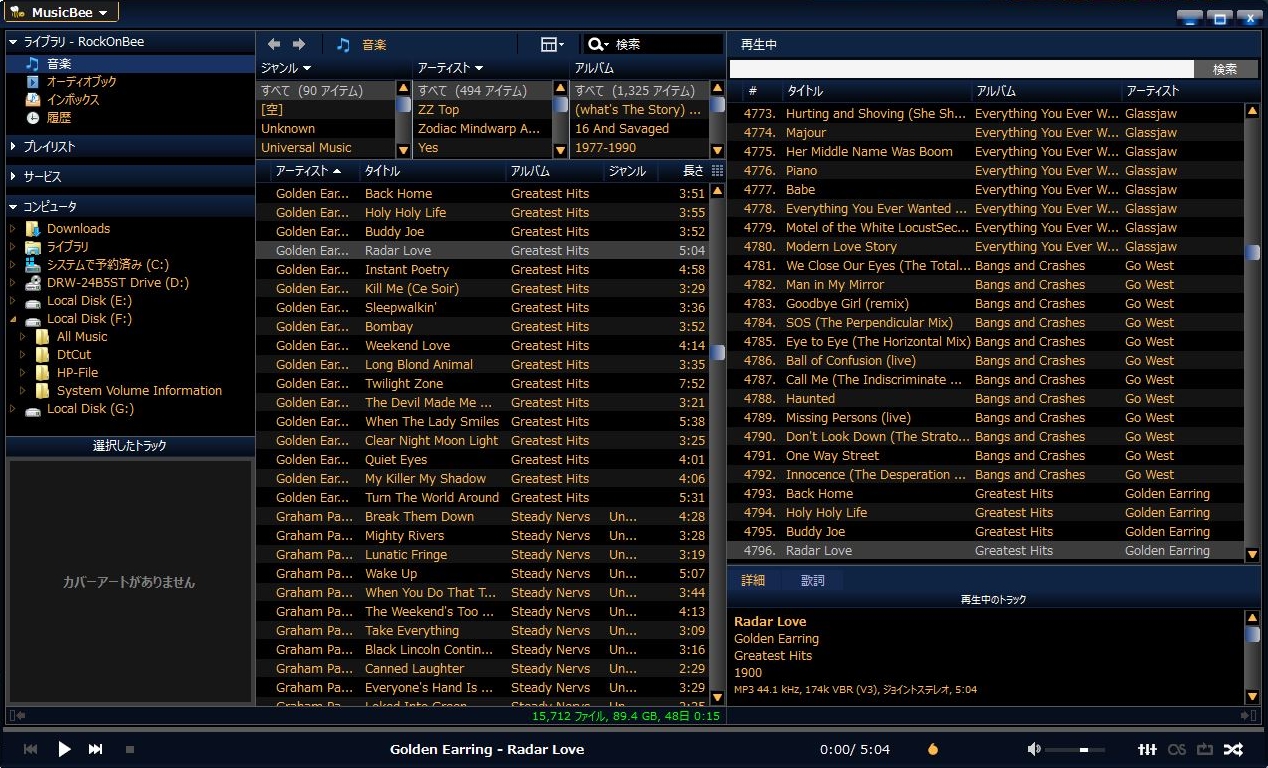The height and width of the screenshot is (768, 1268).
Task: Select System Volume Information folder
Action: 139,390
